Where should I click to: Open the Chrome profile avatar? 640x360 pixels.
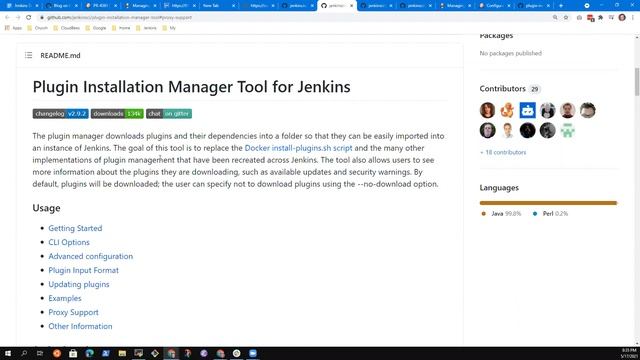(x=622, y=18)
